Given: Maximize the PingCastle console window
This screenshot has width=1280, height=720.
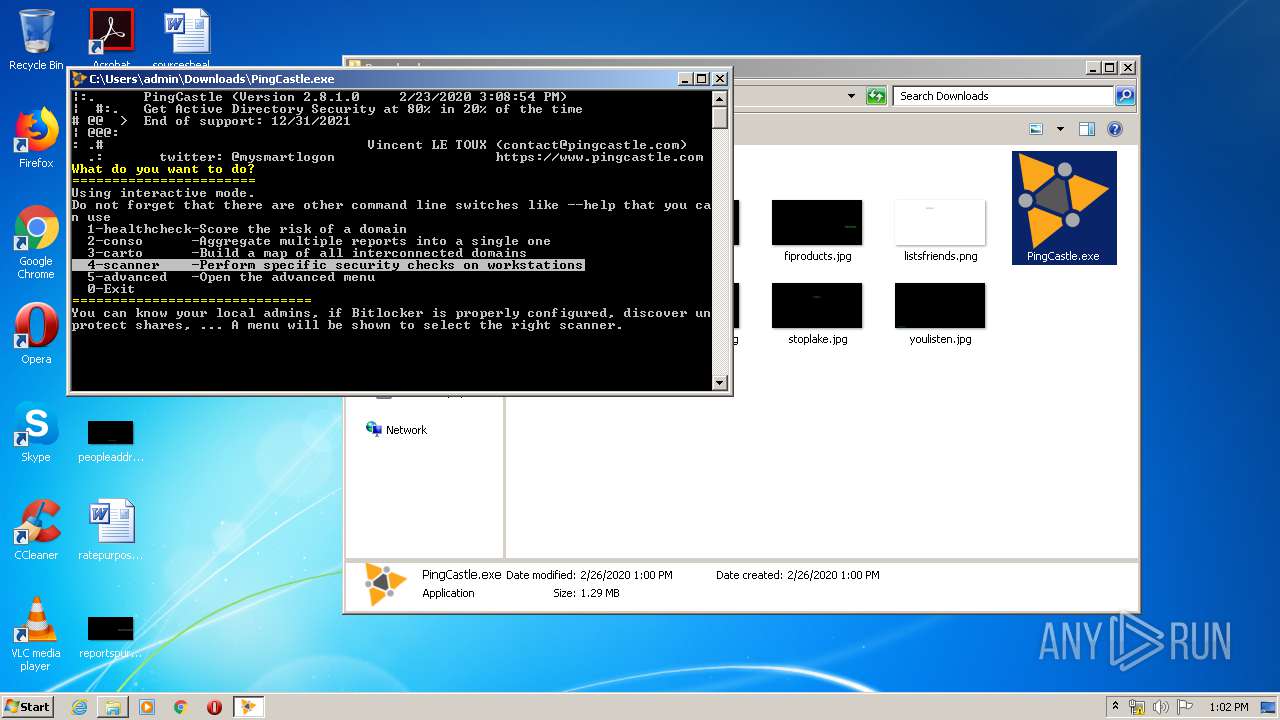Looking at the screenshot, I should (x=702, y=79).
